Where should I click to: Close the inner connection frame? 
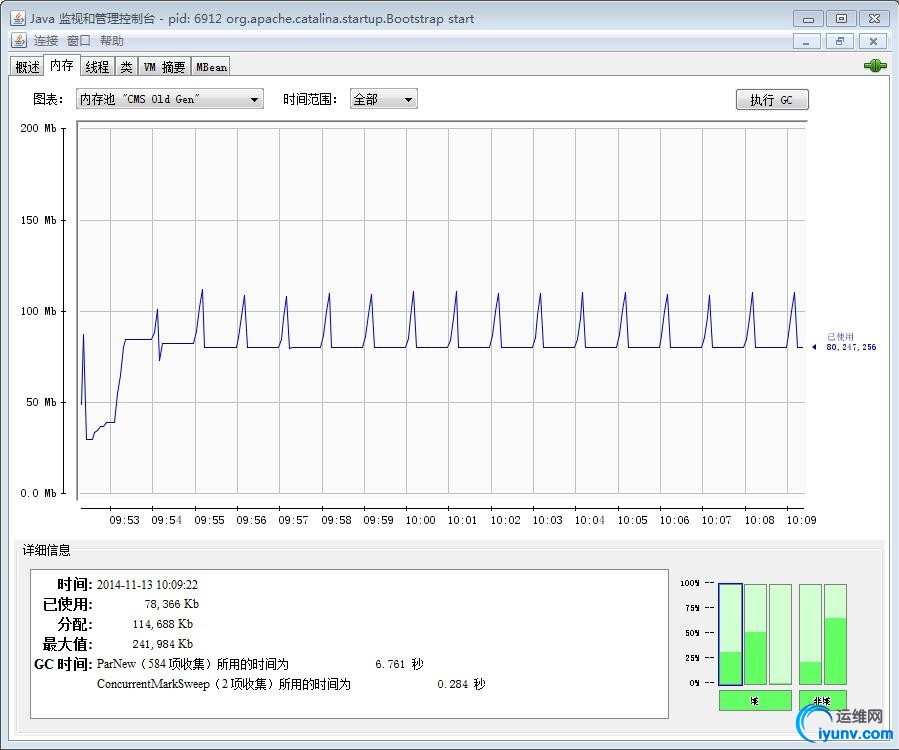(873, 41)
